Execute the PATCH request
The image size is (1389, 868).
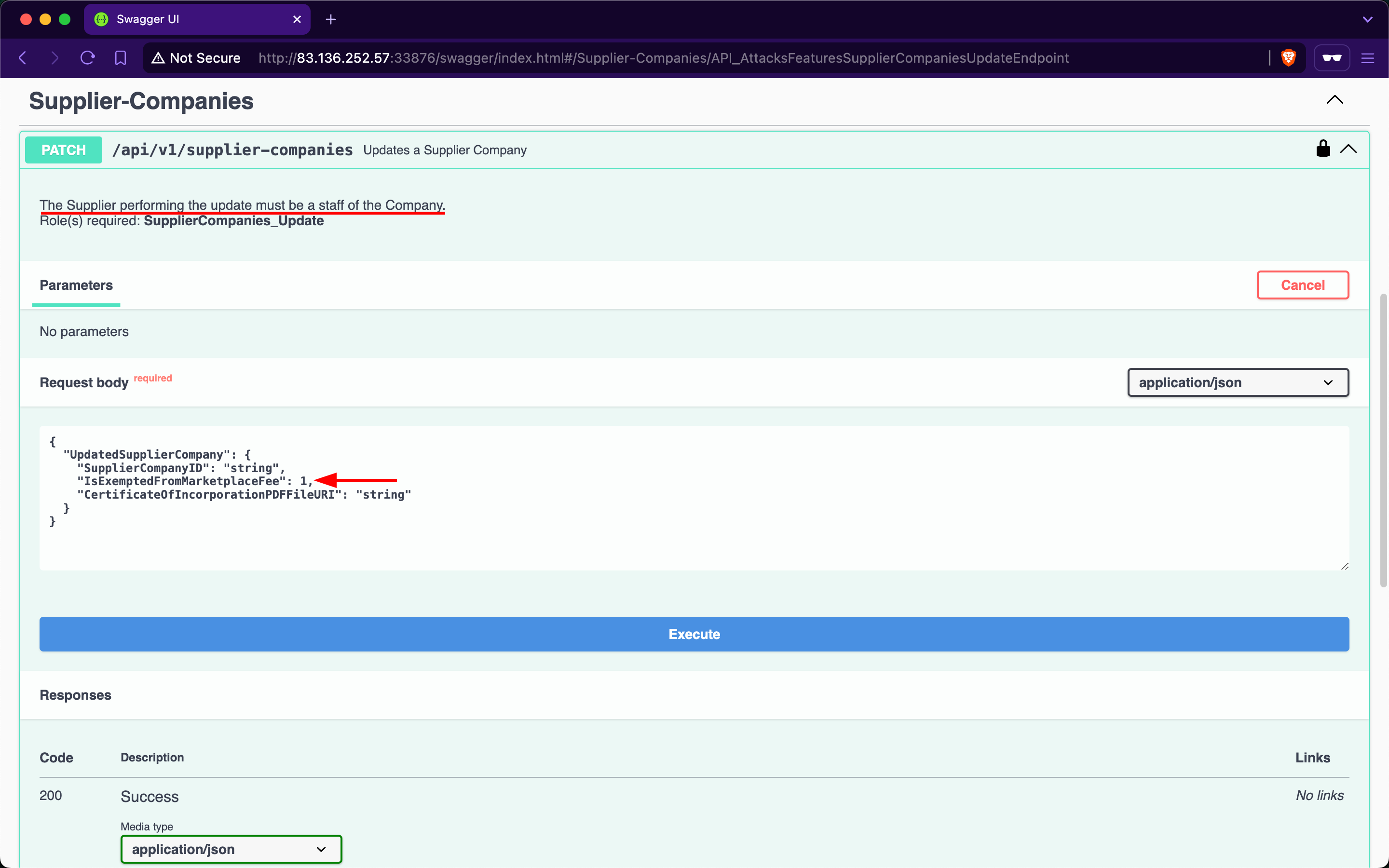pos(694,634)
